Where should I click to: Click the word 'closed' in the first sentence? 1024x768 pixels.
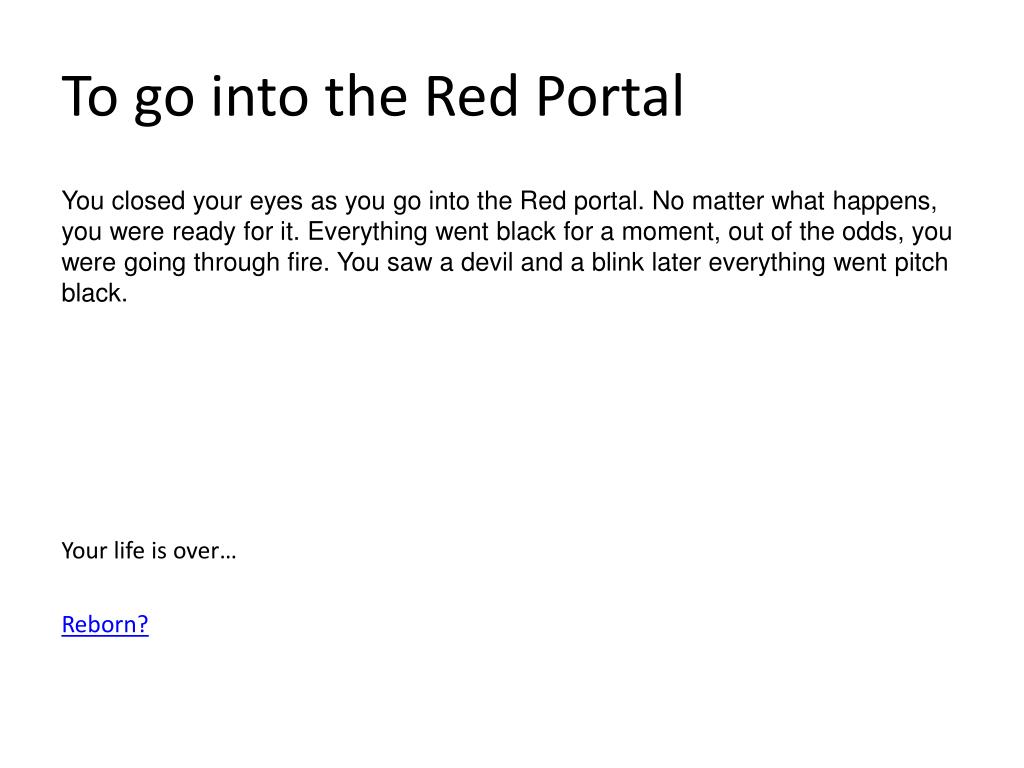click(148, 201)
